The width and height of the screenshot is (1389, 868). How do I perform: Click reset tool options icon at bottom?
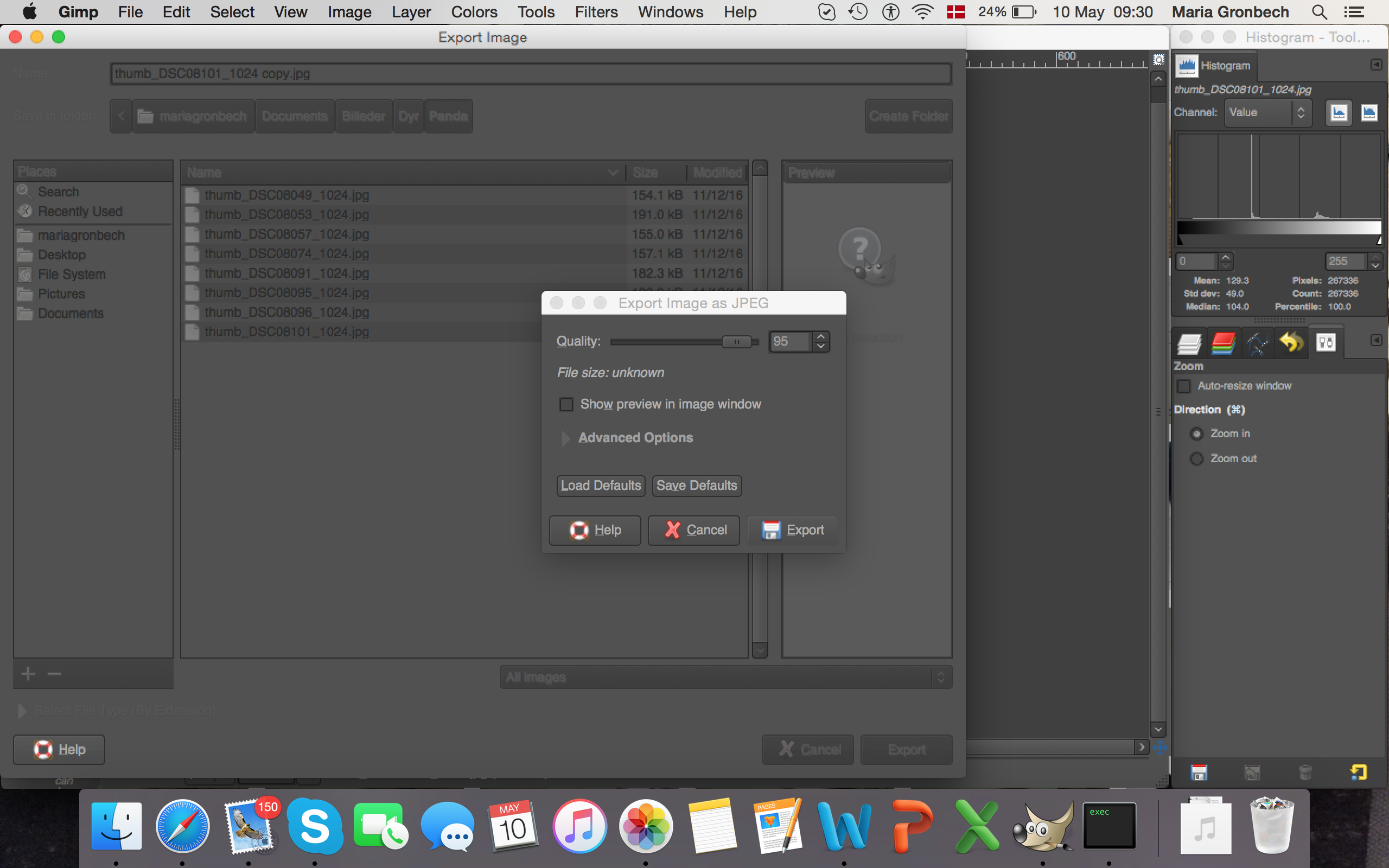click(x=1358, y=773)
